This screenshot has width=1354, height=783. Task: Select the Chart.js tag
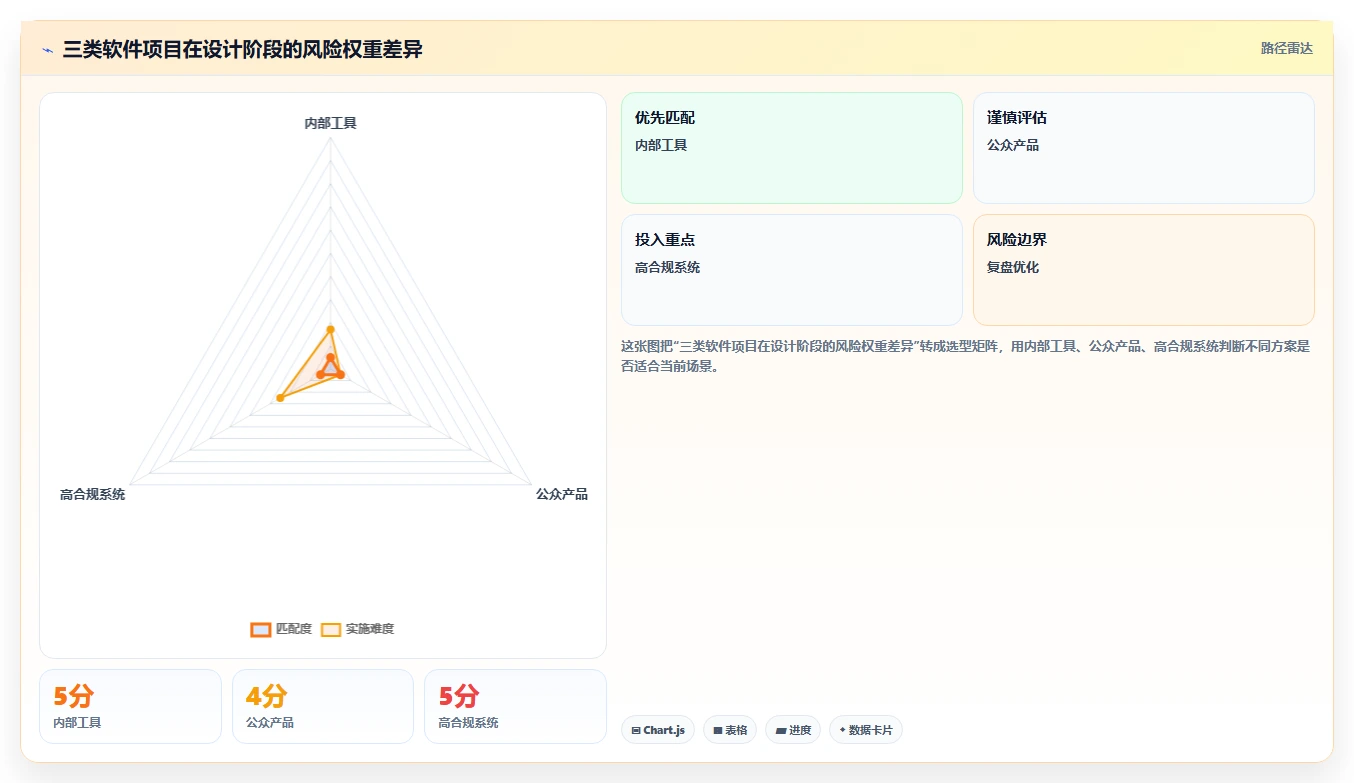[657, 730]
